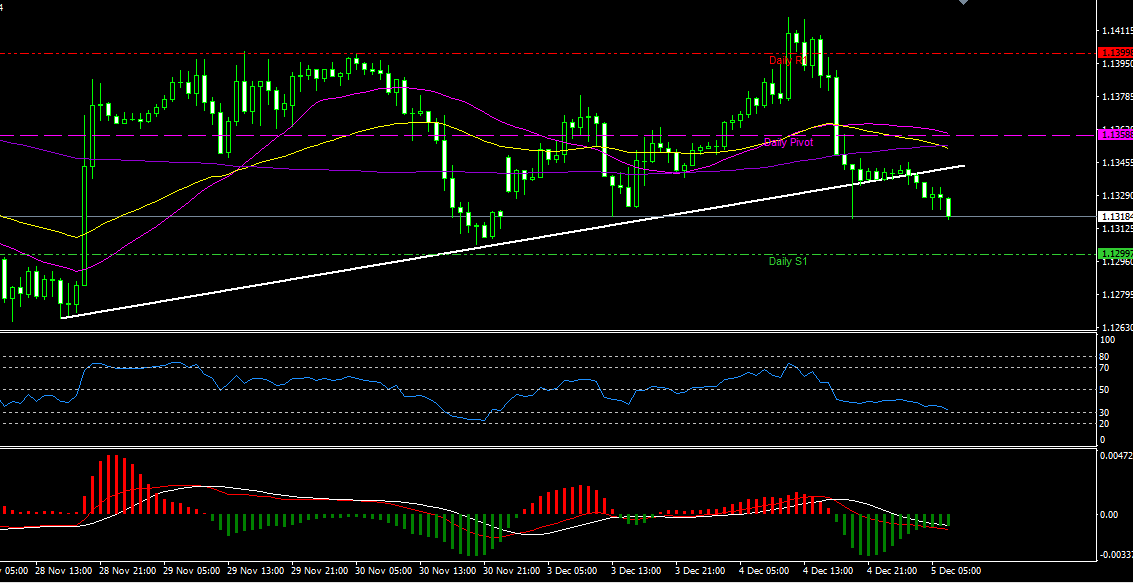This screenshot has height=583, width=1133.
Task: Click the 1.13290 price axis label
Action: coord(1116,195)
